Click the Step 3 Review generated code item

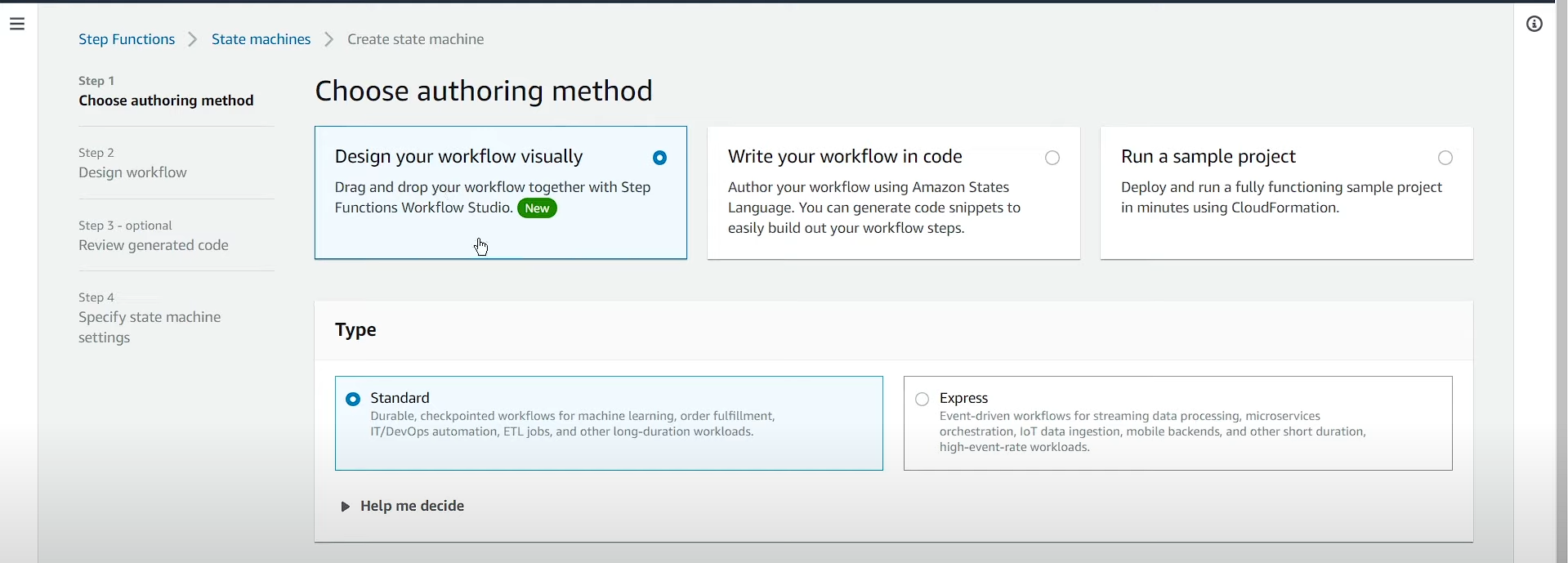coord(154,236)
